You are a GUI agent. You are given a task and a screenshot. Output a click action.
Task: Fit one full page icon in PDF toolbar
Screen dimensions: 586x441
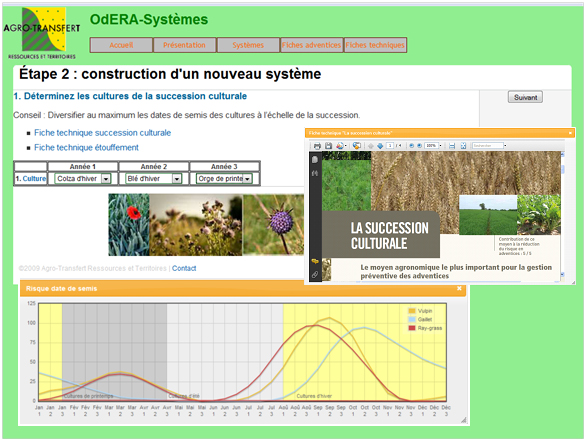(463, 146)
